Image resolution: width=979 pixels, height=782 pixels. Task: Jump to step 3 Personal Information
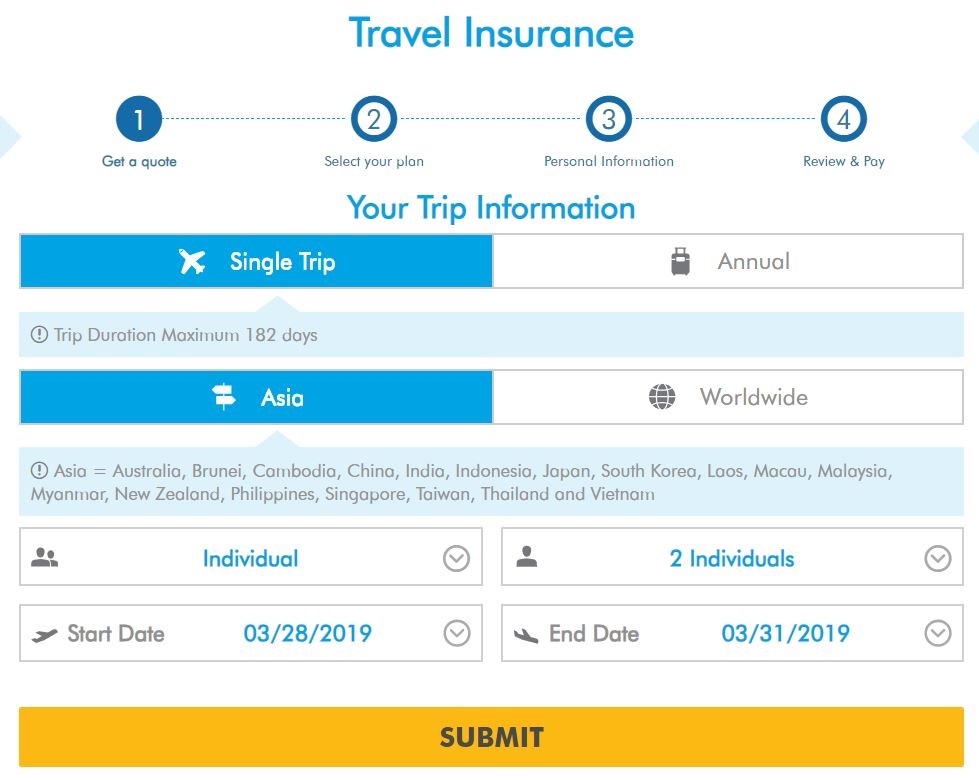tap(609, 121)
